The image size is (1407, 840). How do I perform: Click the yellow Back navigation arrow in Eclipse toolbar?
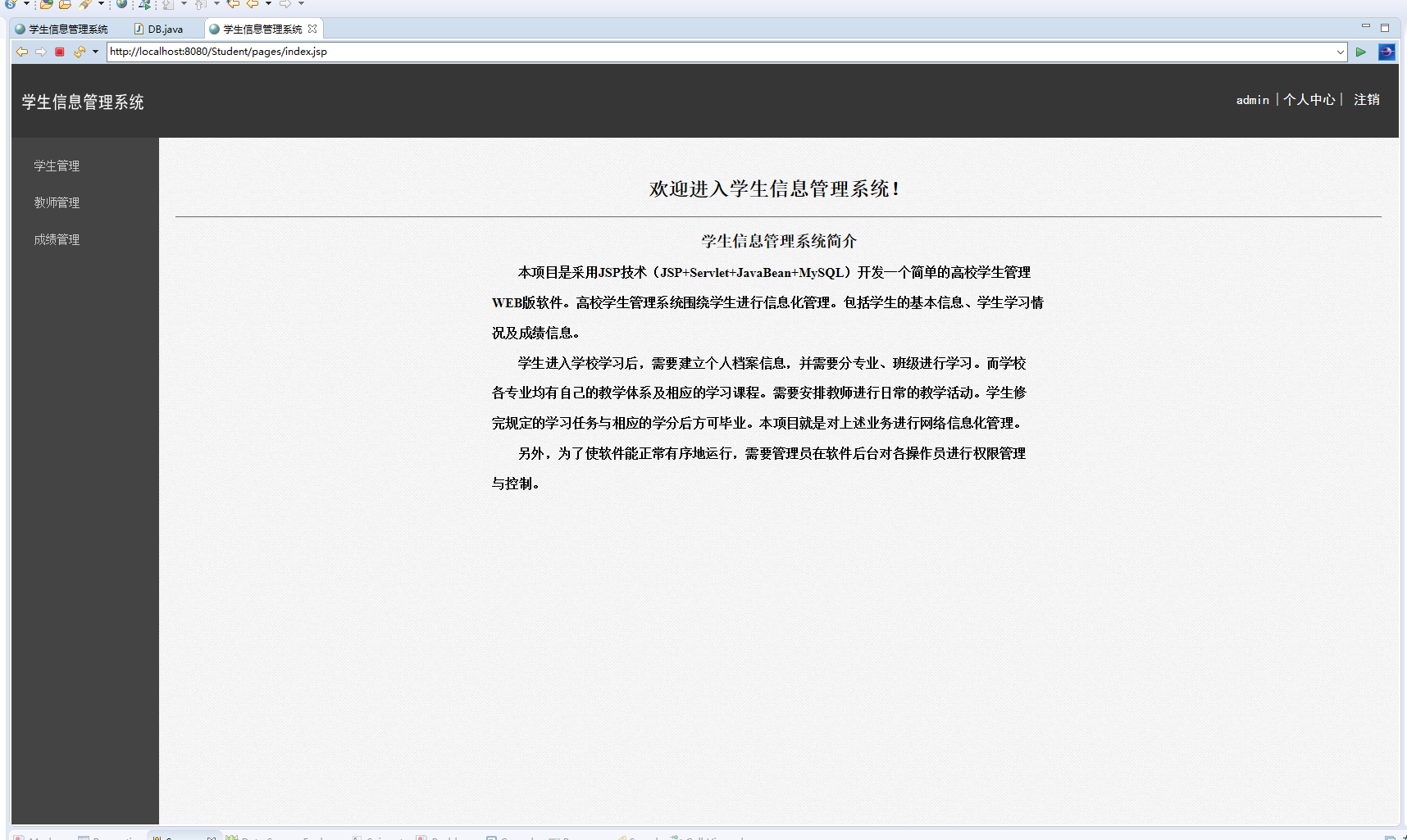[252, 6]
